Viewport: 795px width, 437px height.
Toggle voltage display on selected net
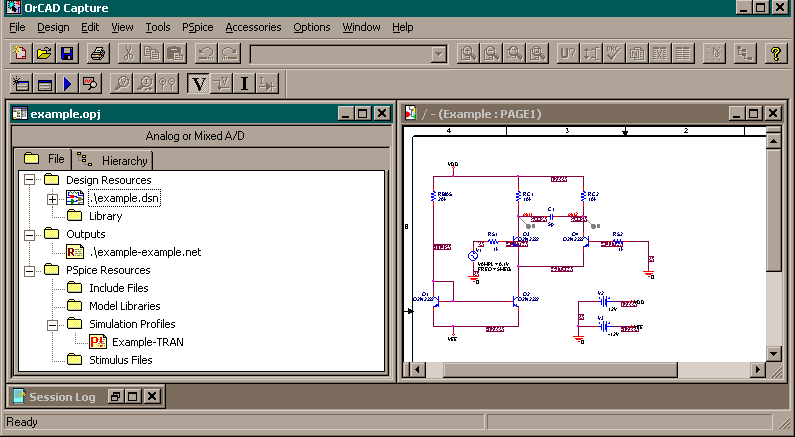click(x=222, y=84)
